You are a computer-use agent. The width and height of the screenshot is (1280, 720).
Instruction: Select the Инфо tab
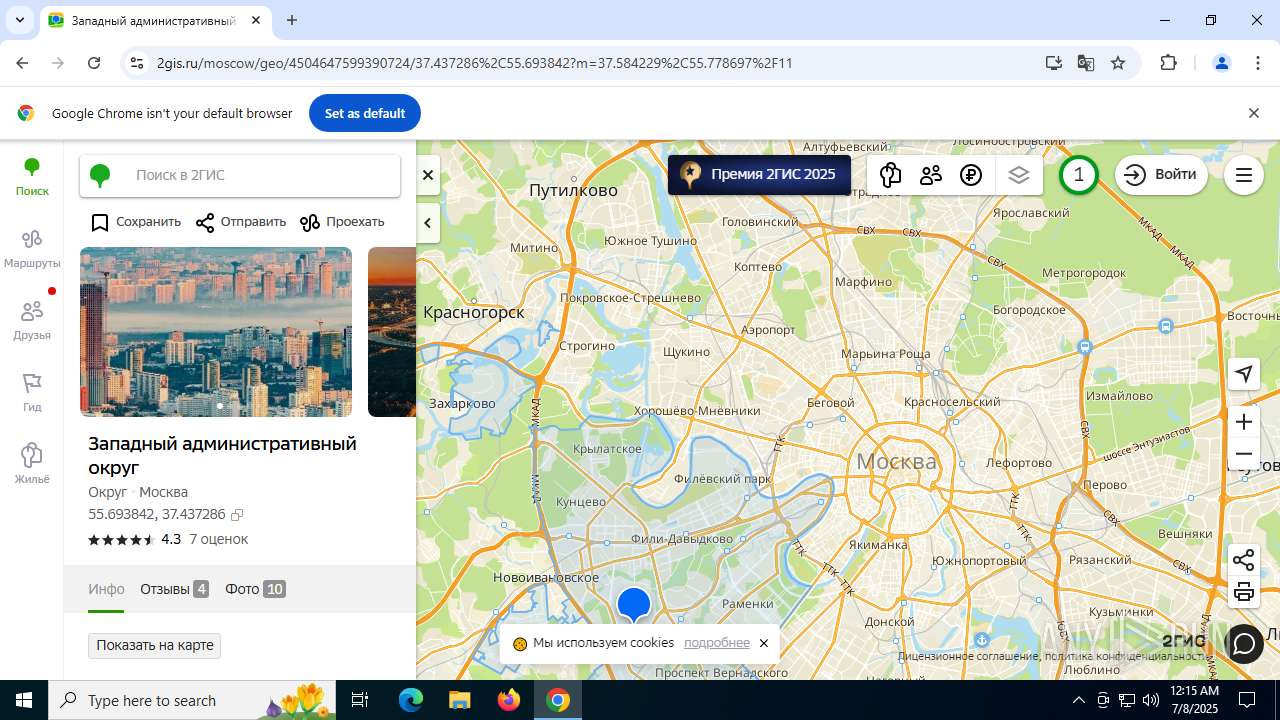106,589
